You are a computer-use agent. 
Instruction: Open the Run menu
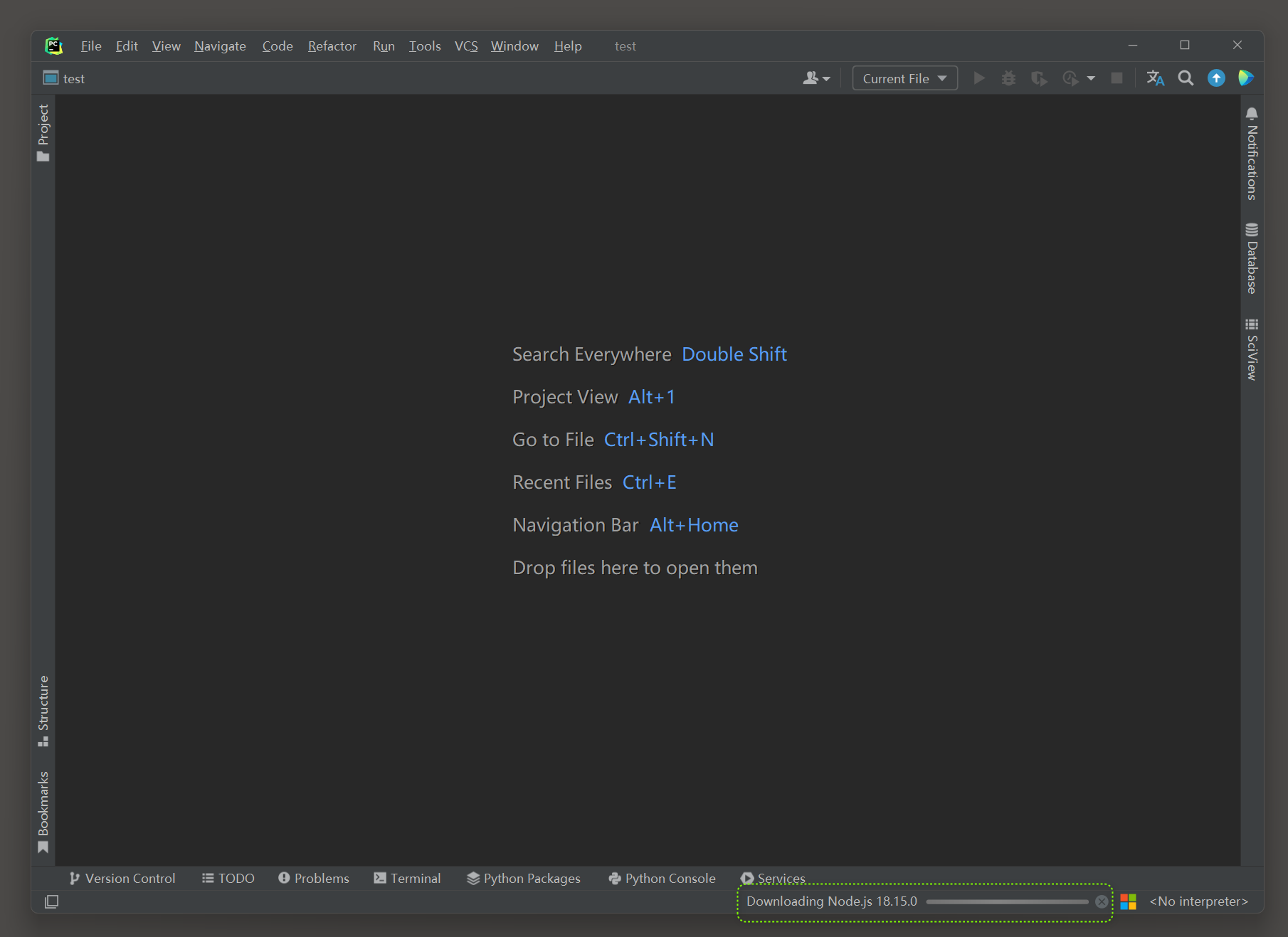point(384,46)
